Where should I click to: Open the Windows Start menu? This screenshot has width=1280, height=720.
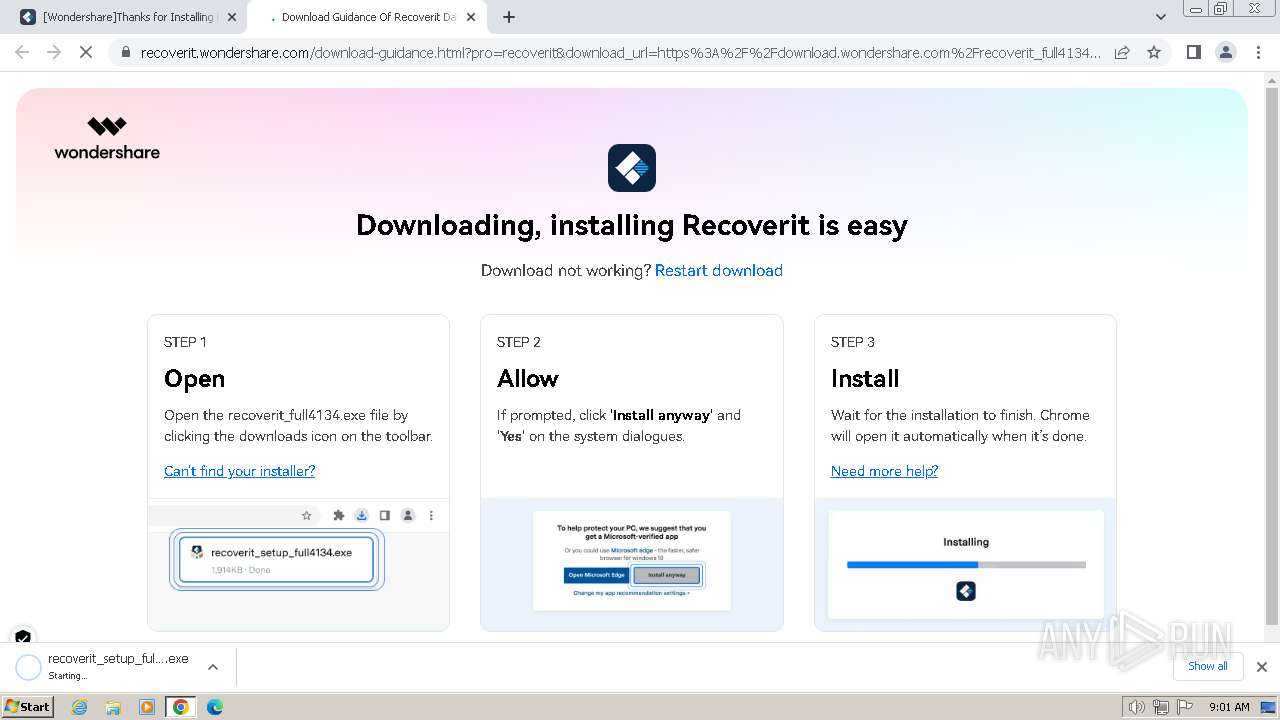point(28,706)
